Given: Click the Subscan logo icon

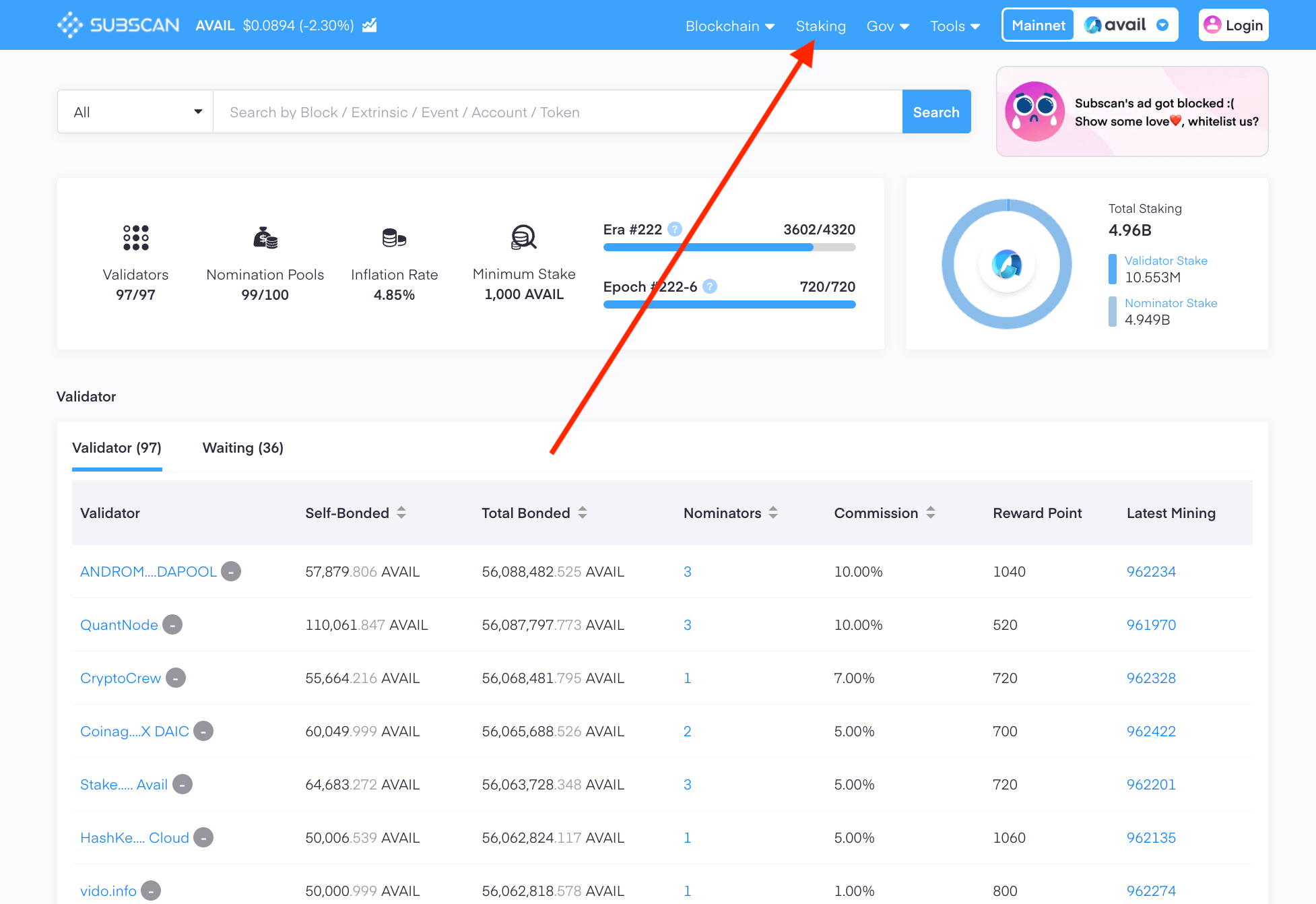Looking at the screenshot, I should [70, 25].
